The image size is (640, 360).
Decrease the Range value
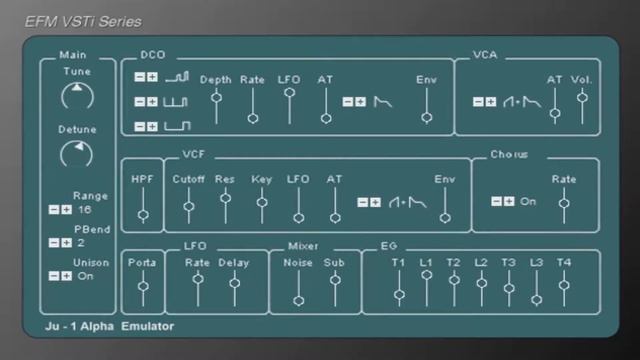(54, 209)
